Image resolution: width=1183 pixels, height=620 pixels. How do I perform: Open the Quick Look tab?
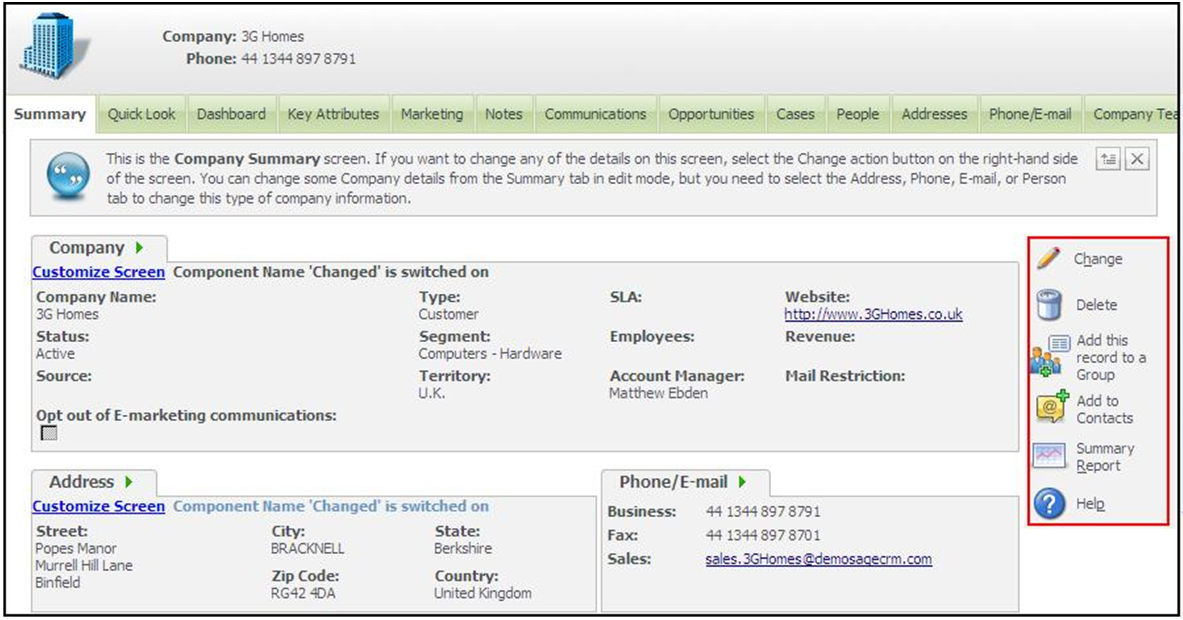coord(141,114)
